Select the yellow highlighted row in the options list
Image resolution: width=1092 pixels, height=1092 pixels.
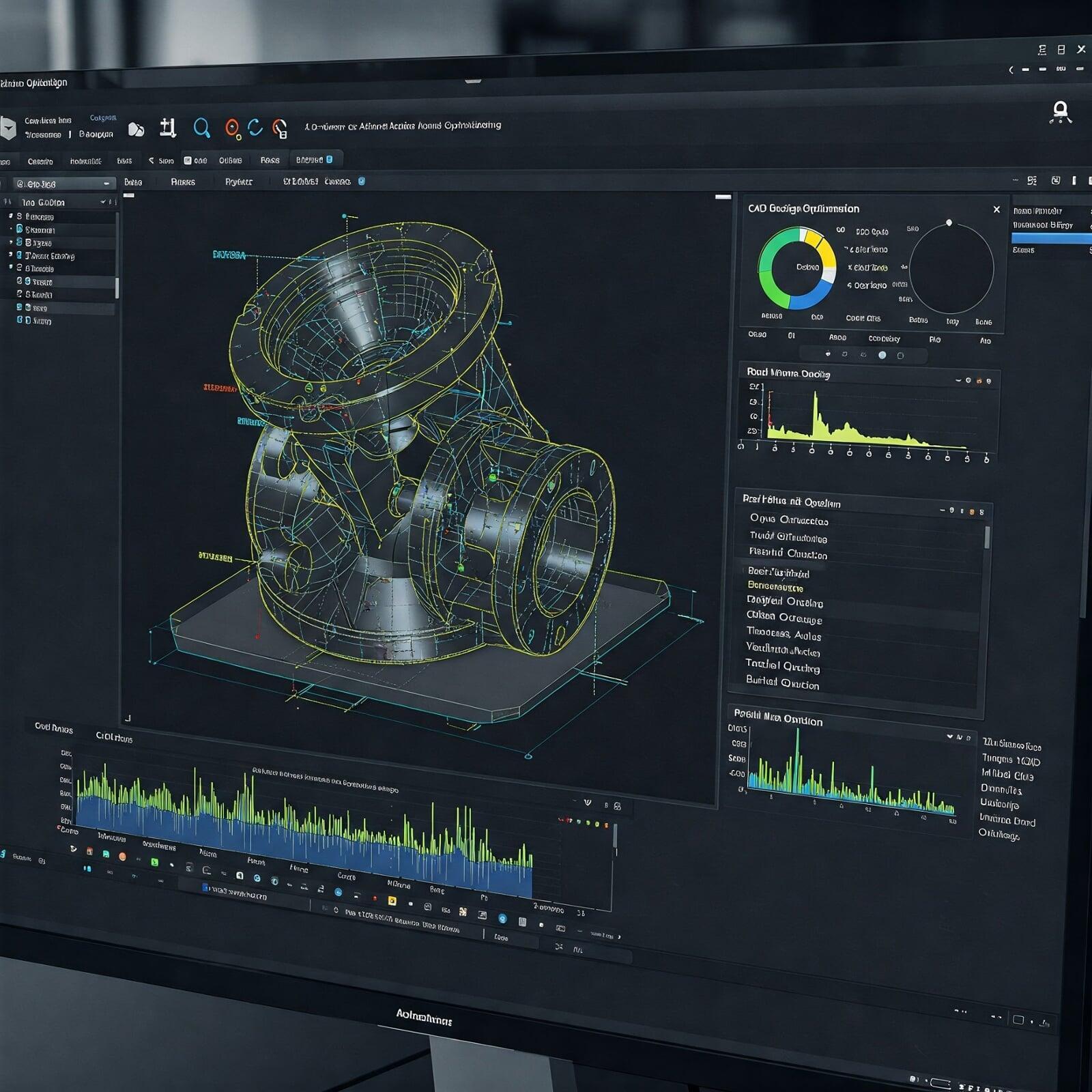click(775, 586)
